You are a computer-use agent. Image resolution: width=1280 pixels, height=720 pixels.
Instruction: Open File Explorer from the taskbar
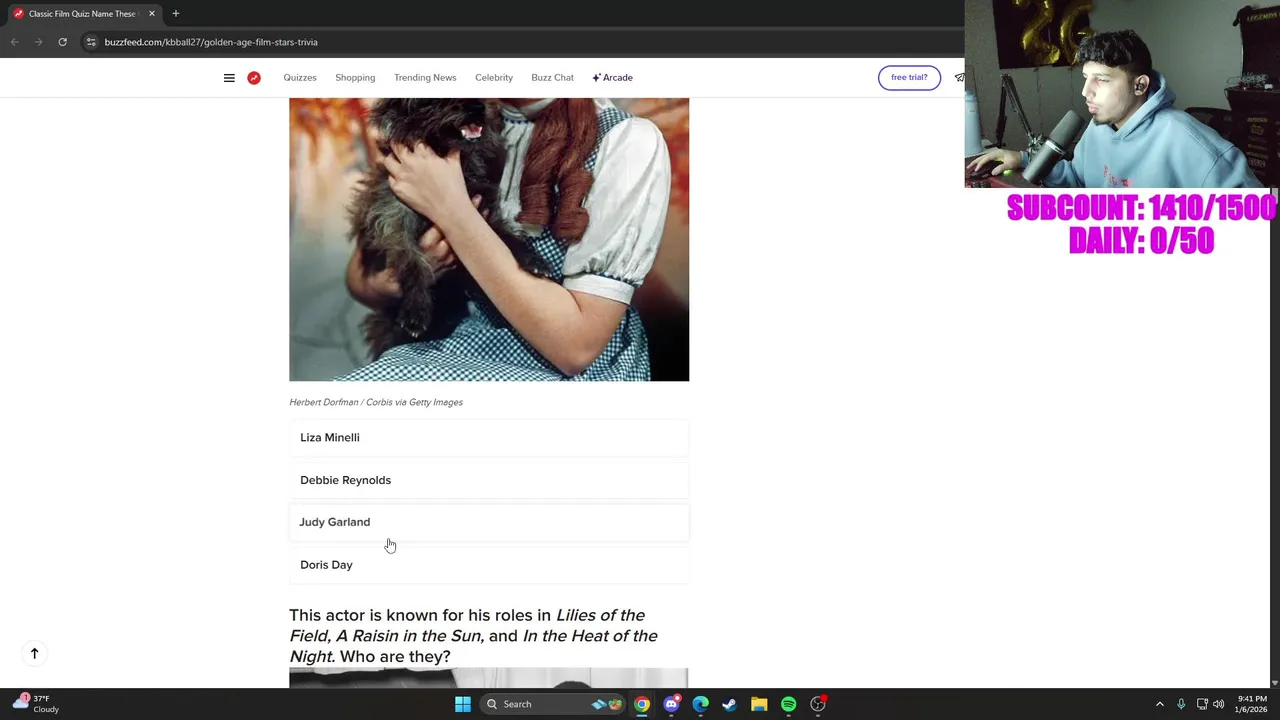[x=759, y=704]
